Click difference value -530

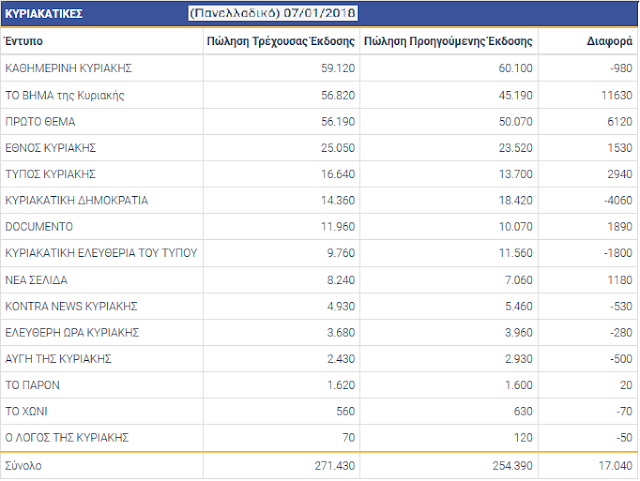click(x=621, y=306)
